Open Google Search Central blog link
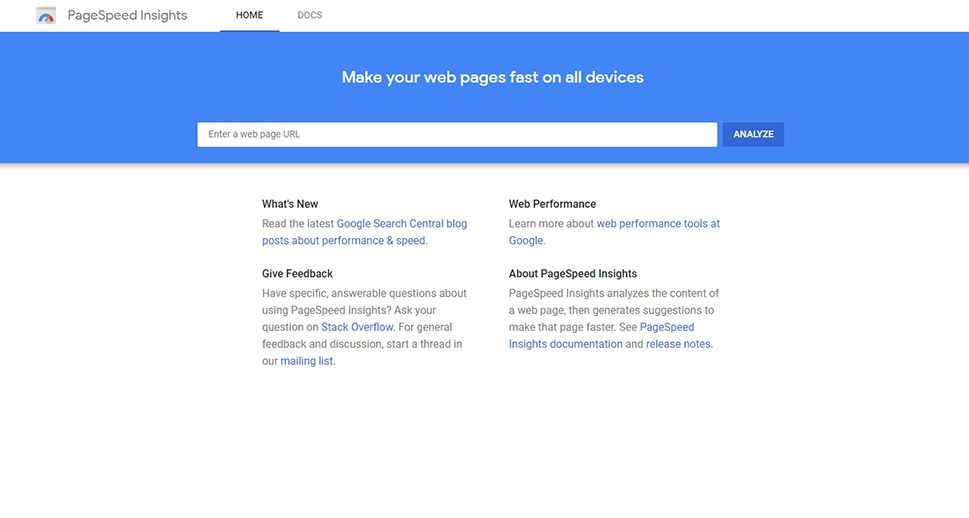969x518 pixels. (402, 224)
